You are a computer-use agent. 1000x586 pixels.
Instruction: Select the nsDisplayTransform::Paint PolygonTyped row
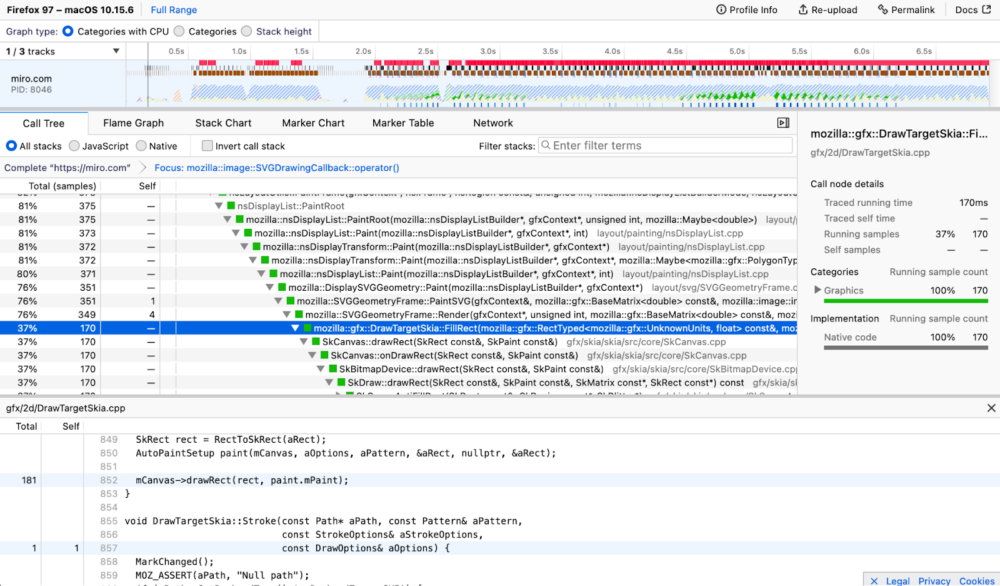399,260
